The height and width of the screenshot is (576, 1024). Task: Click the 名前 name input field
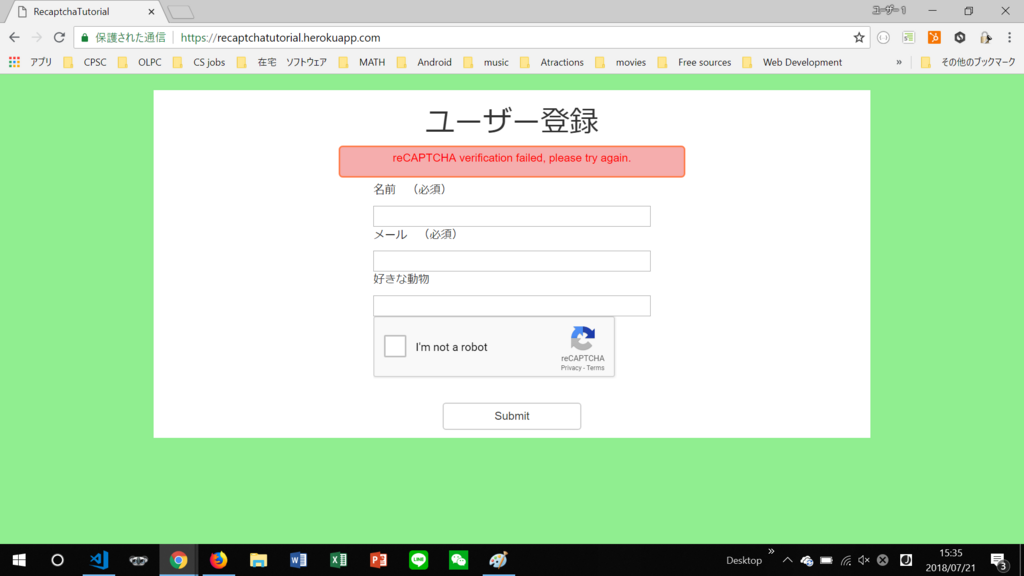pos(511,215)
